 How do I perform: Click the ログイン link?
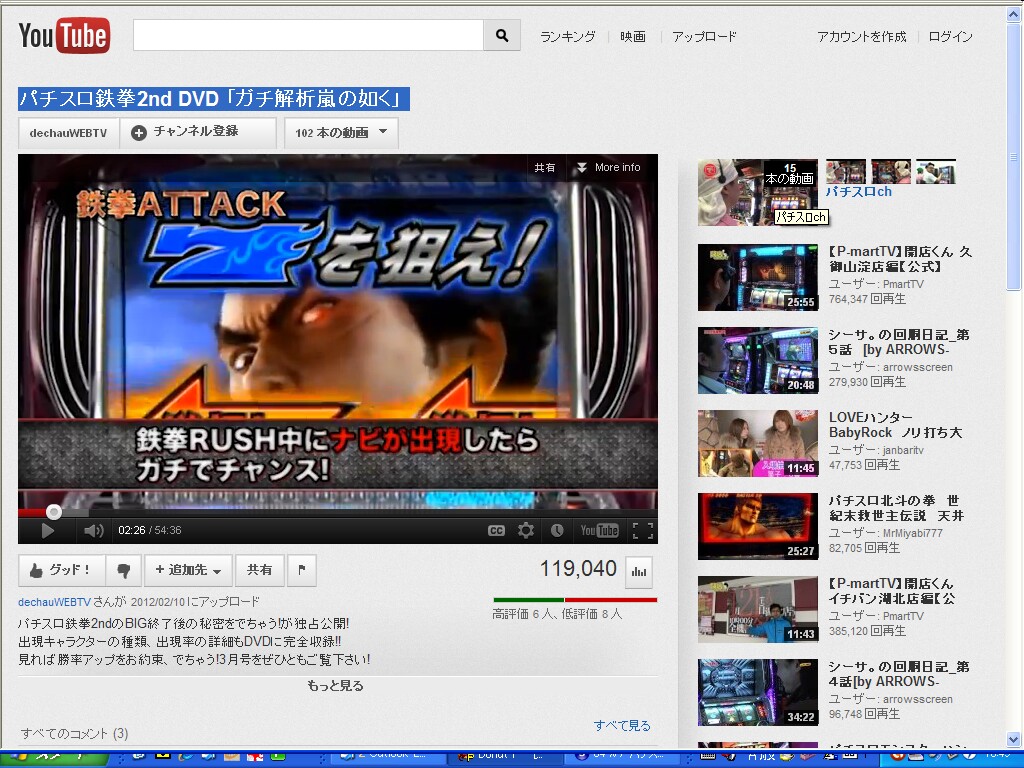pyautogui.click(x=950, y=37)
